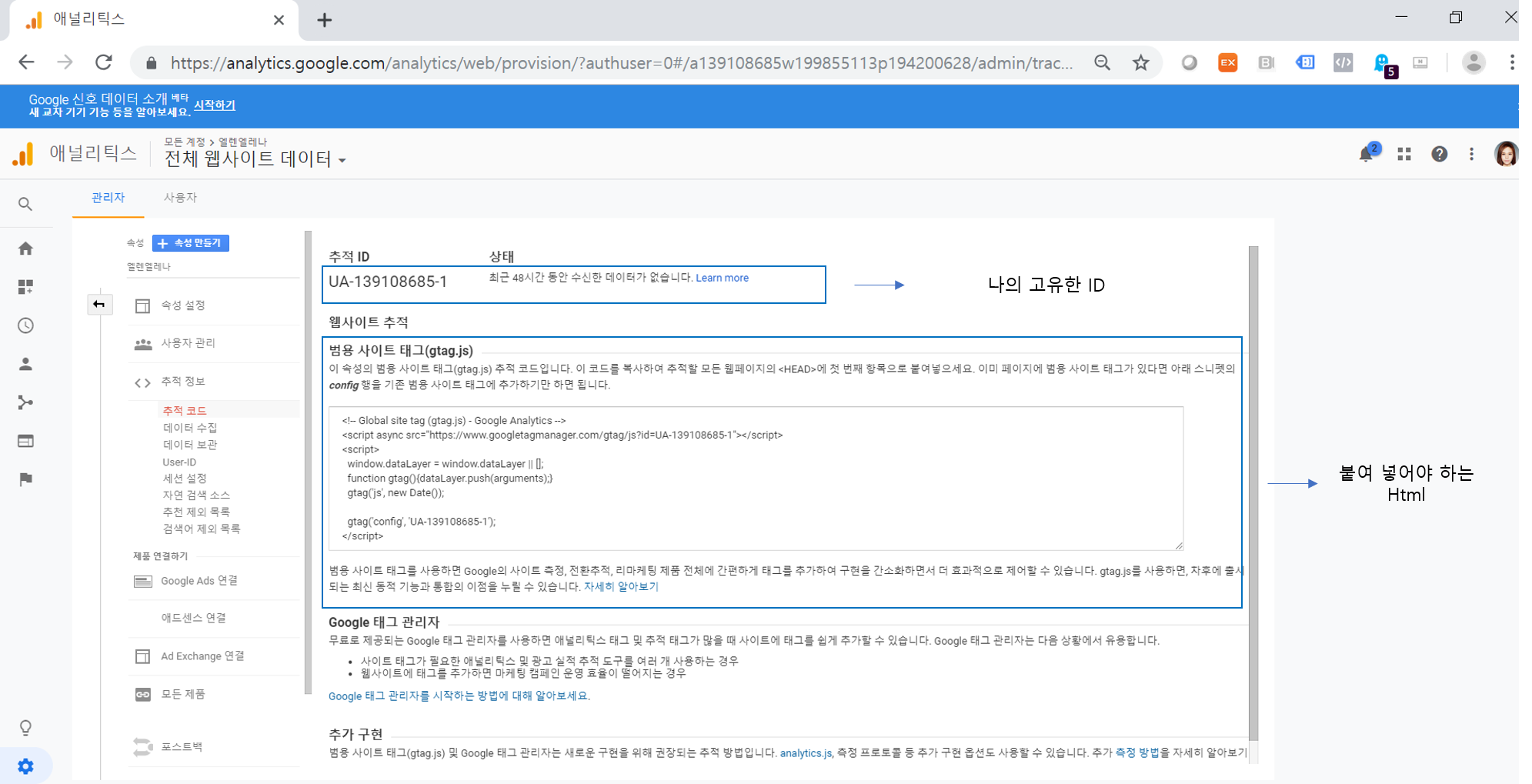Viewport: 1532px width, 784px height.
Task: Click the browser zoom magnifier icon
Action: [1102, 62]
